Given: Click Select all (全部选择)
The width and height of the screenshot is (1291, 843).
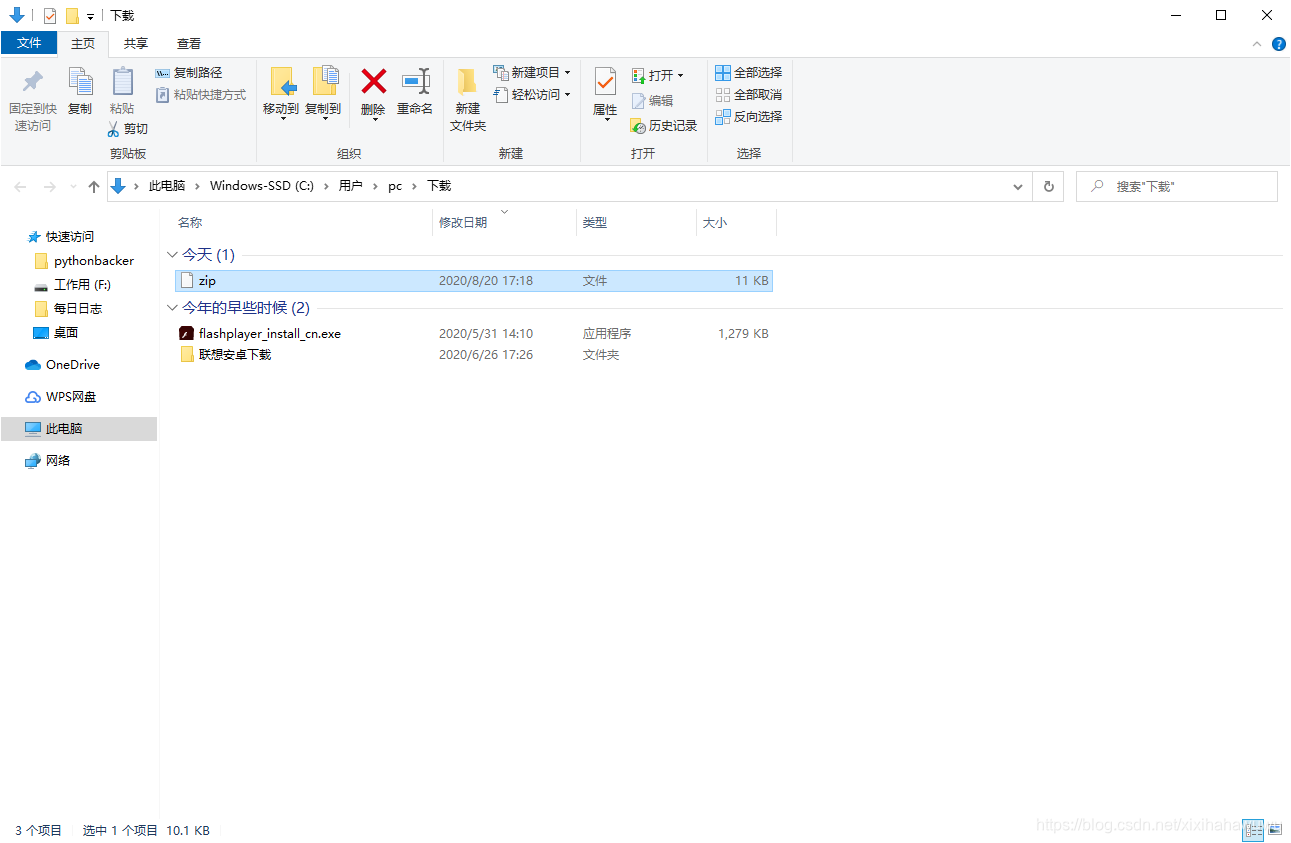Looking at the screenshot, I should (749, 73).
